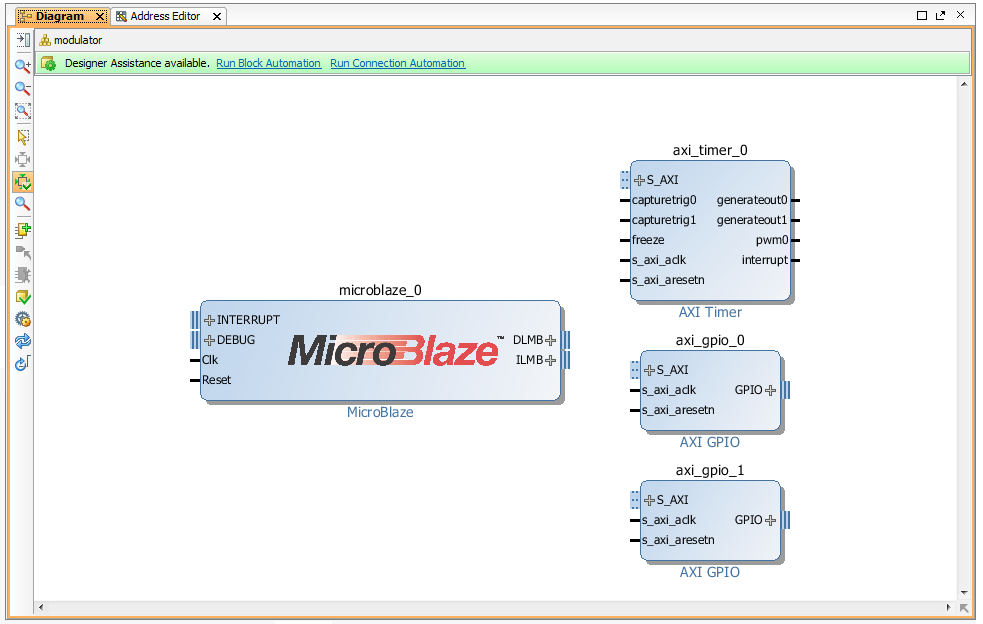Activate the Select Area cursor tool
Viewport: 983px width, 624px height.
coord(23,137)
